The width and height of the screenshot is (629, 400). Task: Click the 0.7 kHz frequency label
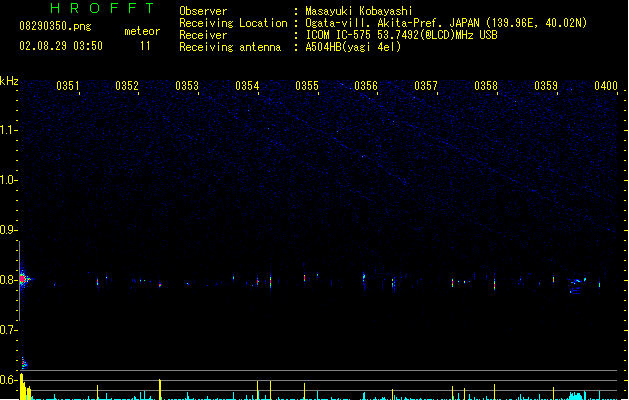tap(8, 330)
